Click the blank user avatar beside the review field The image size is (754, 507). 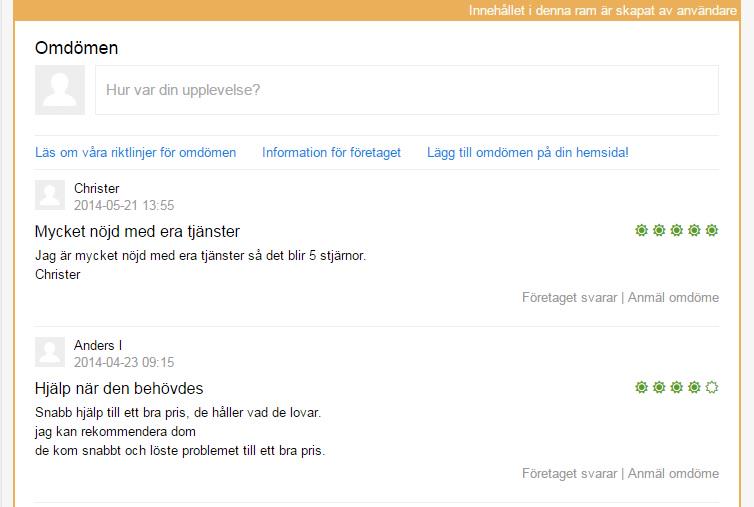coord(60,90)
